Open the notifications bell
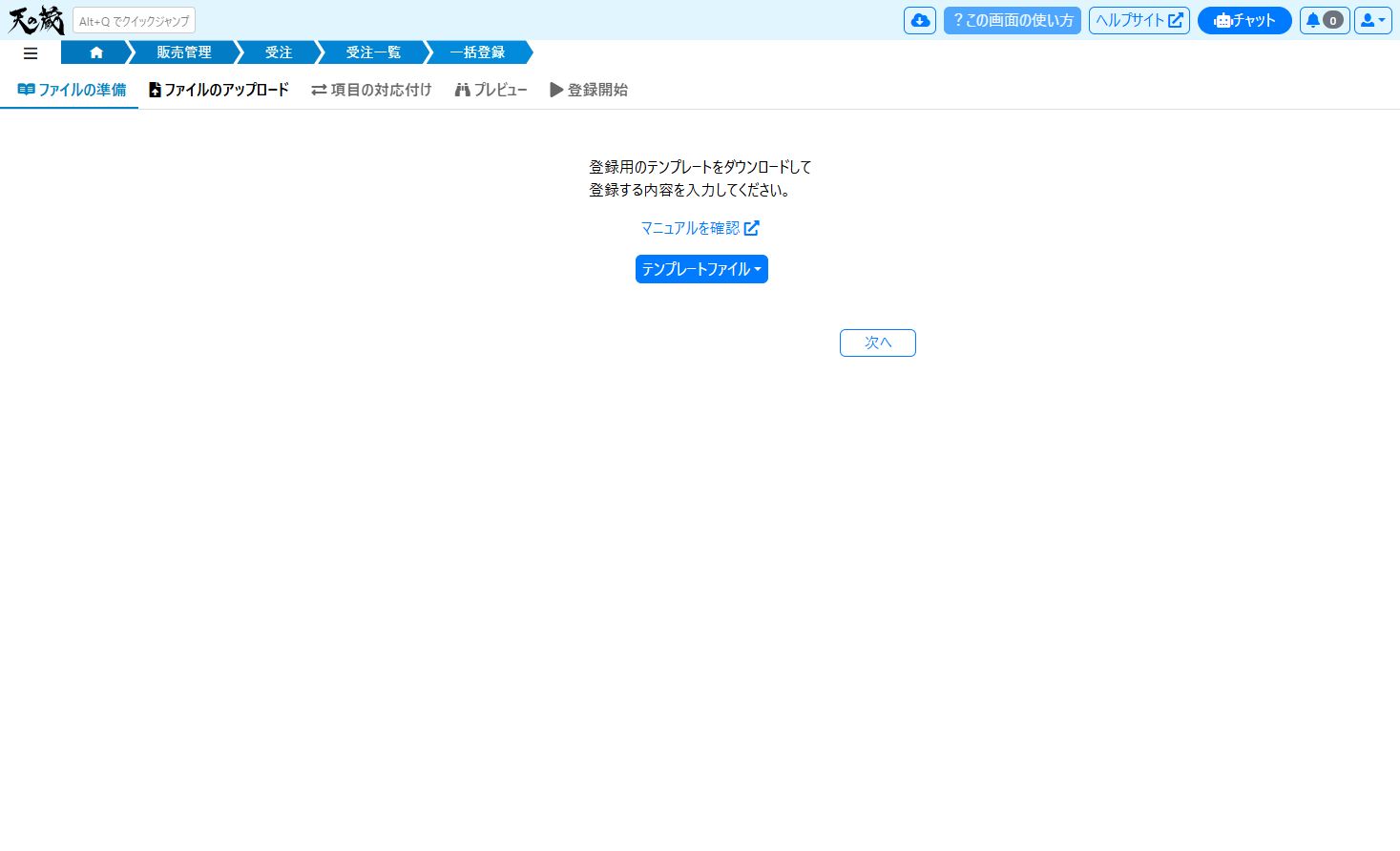Image resolution: width=1400 pixels, height=851 pixels. (1325, 20)
